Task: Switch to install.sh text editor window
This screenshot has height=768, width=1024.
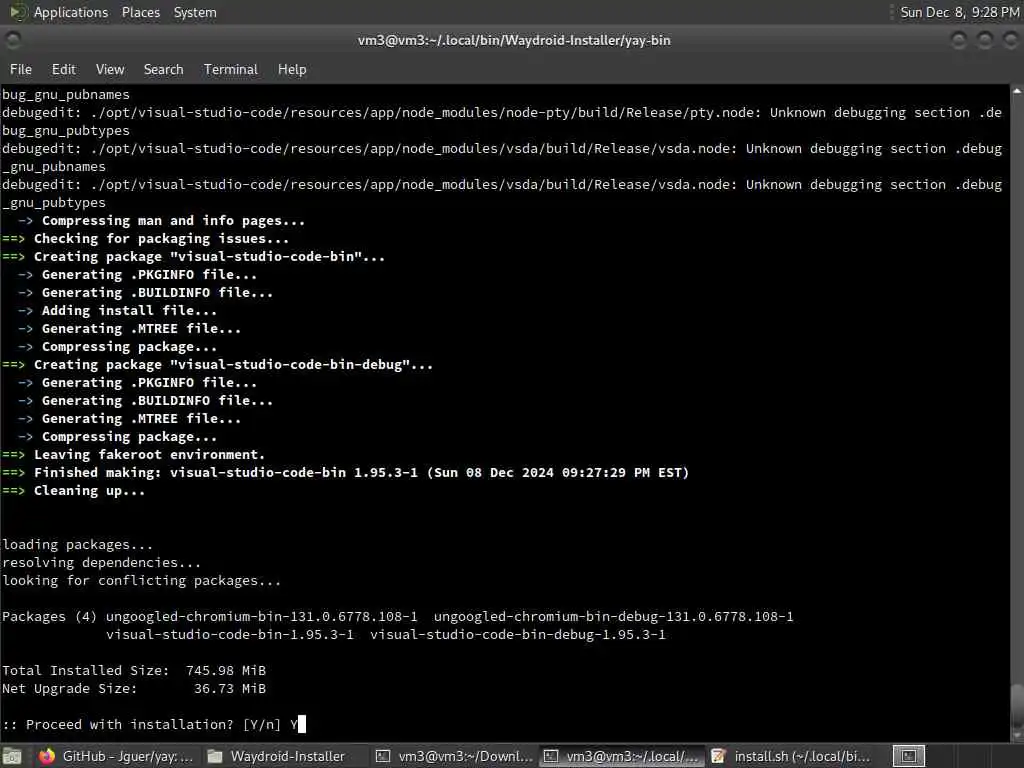Action: pos(792,756)
